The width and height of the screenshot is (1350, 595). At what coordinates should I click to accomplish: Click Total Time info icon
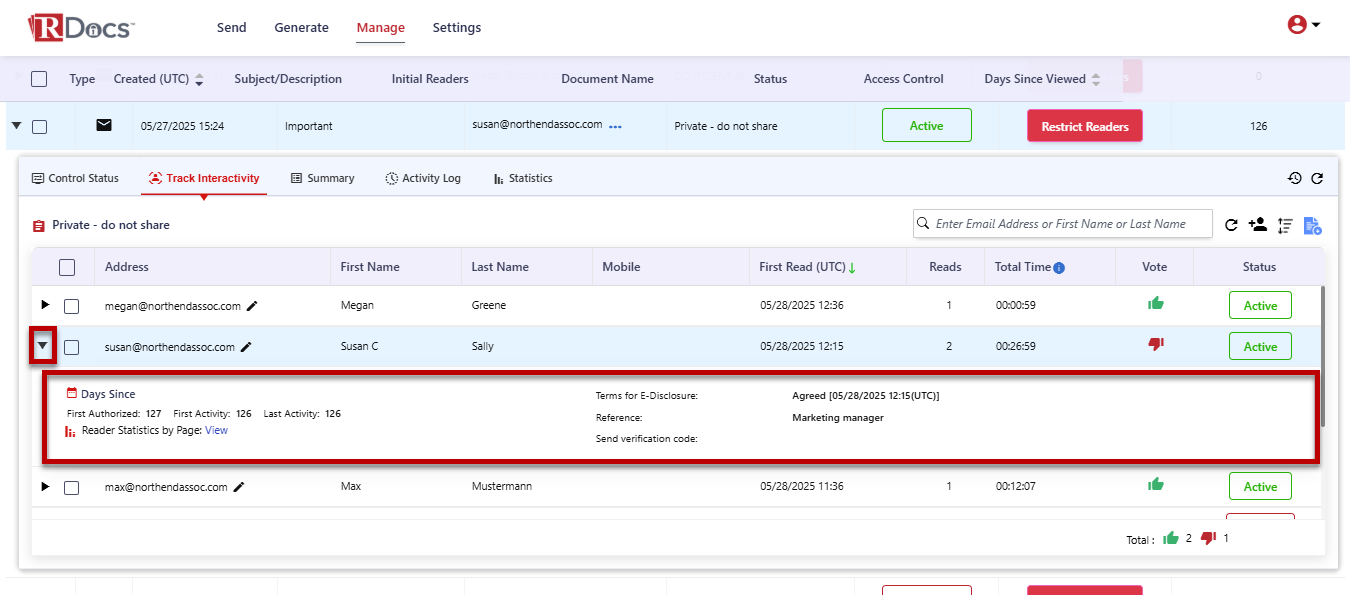pos(1059,268)
